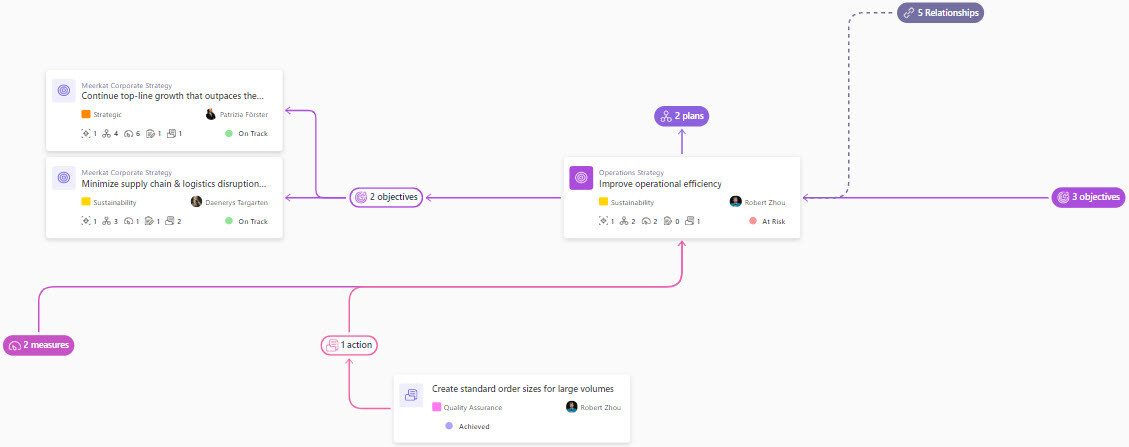Click the action icon on the Create standard order sizes card
This screenshot has height=447, width=1129.
[411, 395]
